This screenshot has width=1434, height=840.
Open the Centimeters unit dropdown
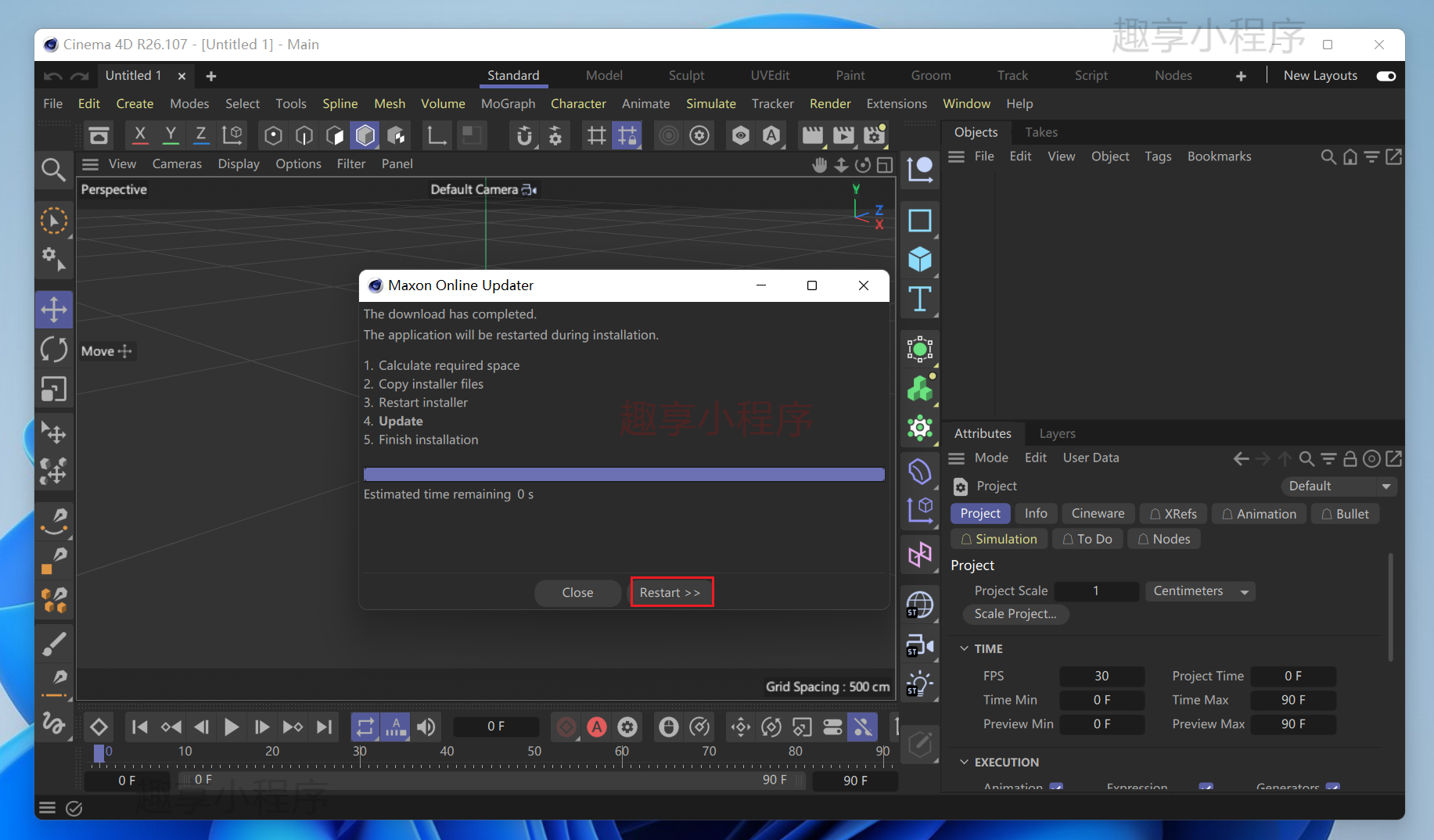pos(1199,591)
